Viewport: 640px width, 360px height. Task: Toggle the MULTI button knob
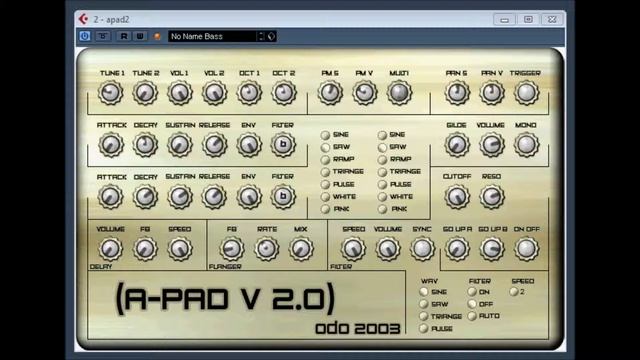tap(399, 93)
